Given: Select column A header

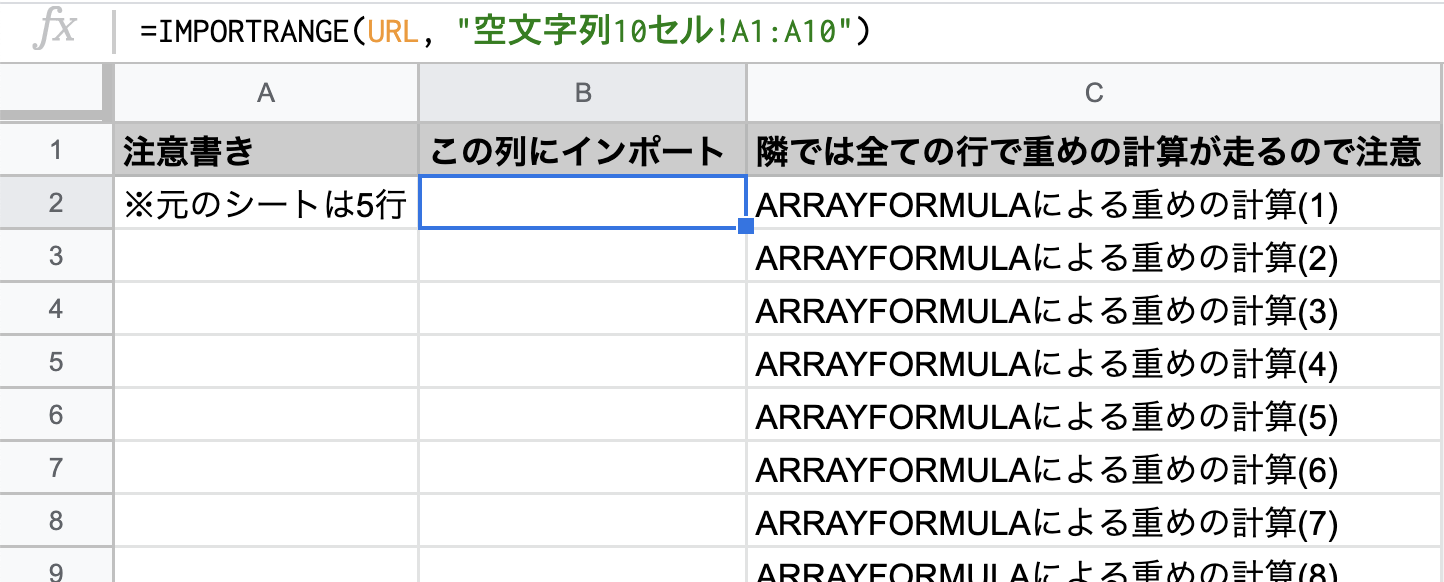Looking at the screenshot, I should (x=265, y=92).
